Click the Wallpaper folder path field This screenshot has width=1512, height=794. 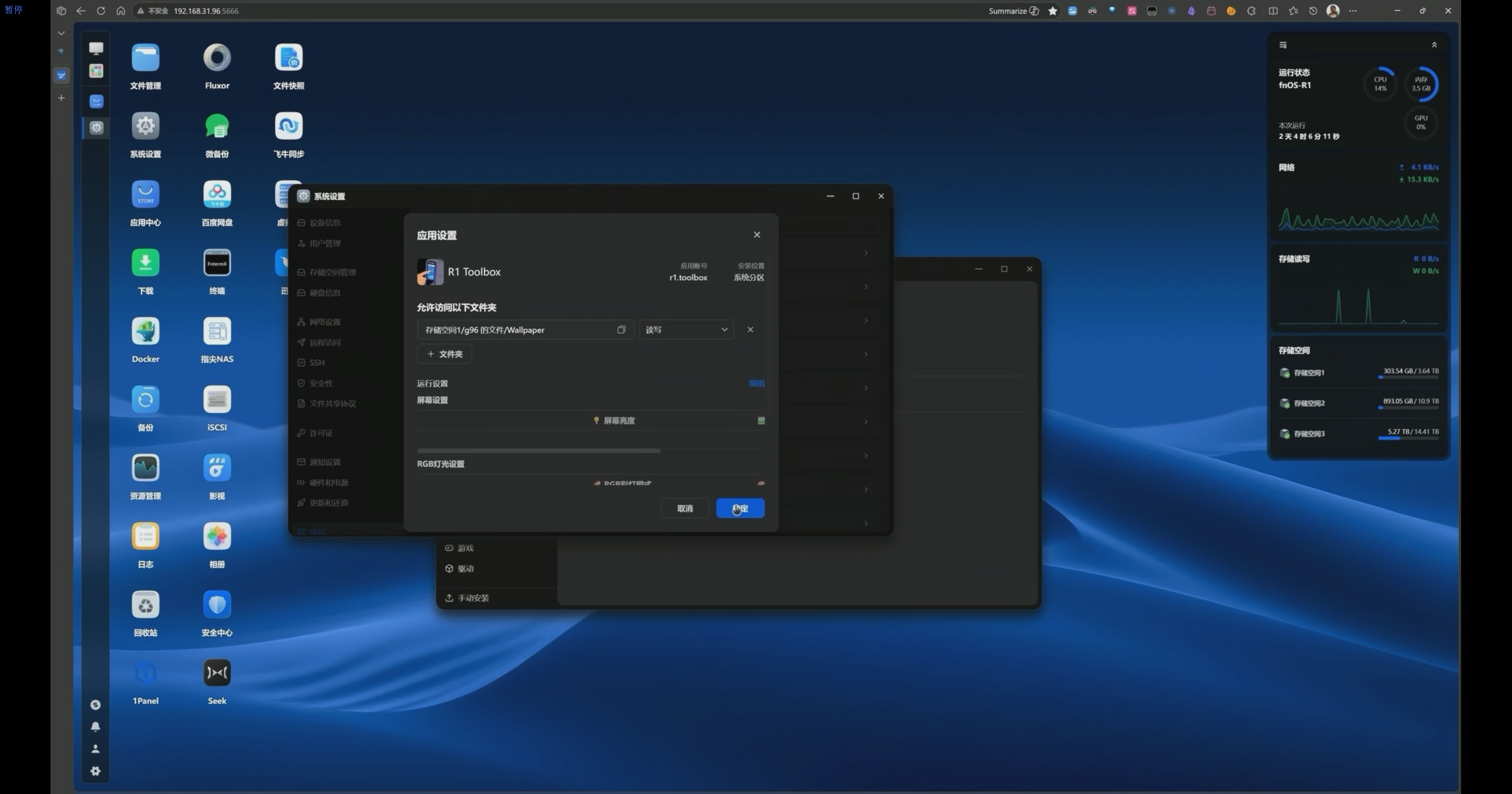(516, 329)
